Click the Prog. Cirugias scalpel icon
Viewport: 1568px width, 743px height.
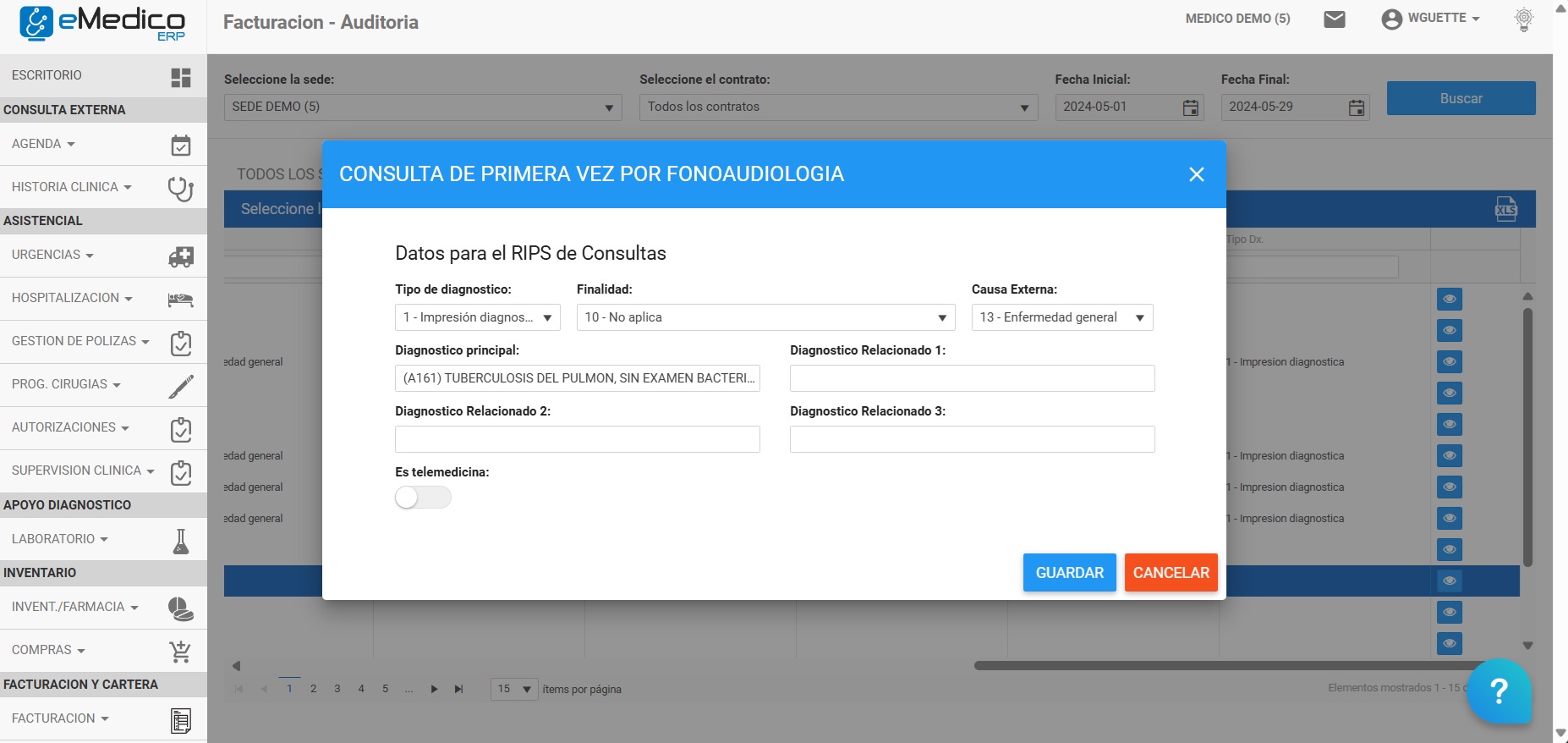pos(181,386)
